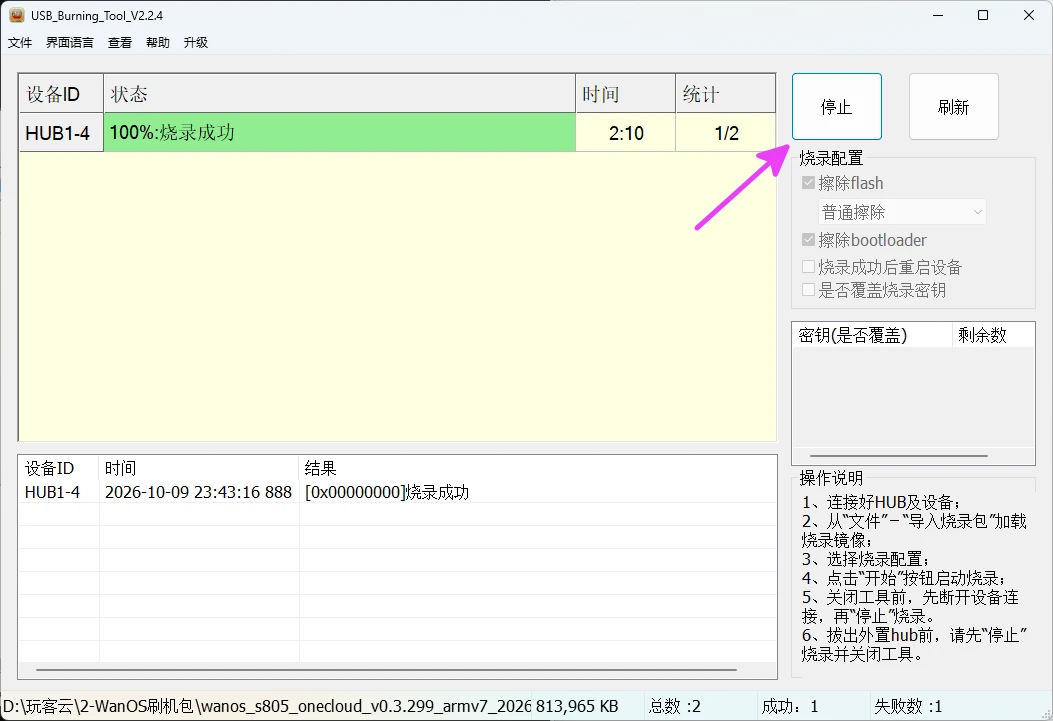Click the 状态 column header

tap(339, 93)
